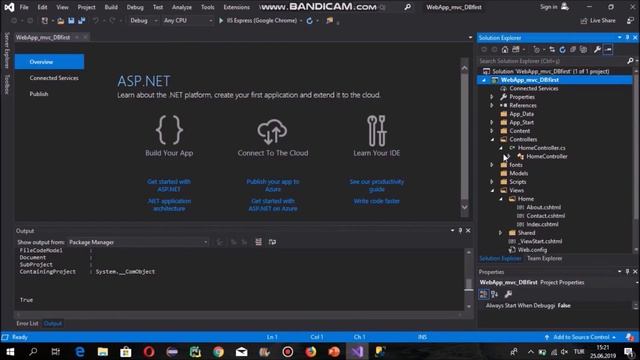The height and width of the screenshot is (360, 640).
Task: Click the Build Your App braces icon
Action: (169, 130)
